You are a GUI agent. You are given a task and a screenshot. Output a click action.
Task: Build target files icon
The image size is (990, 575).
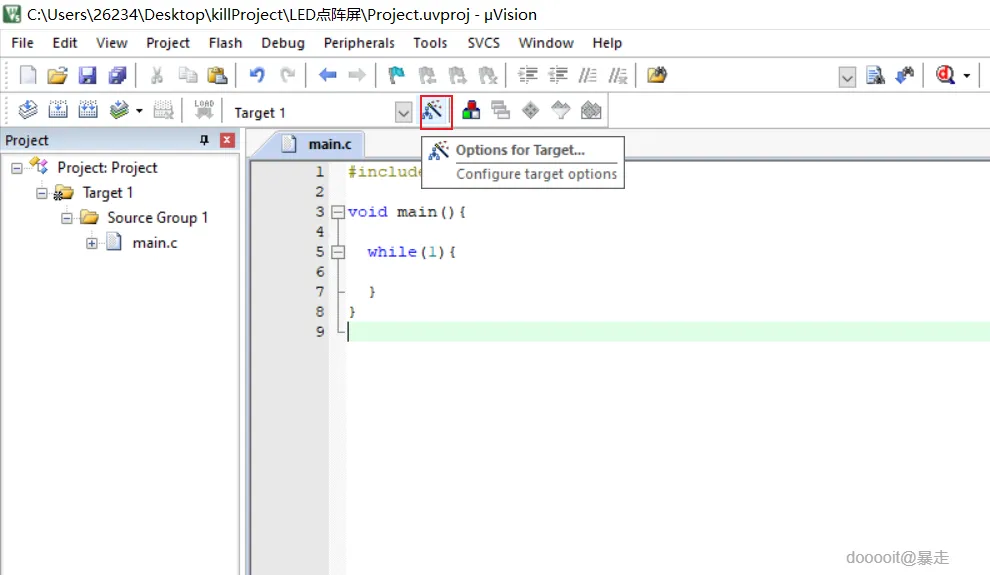point(58,110)
